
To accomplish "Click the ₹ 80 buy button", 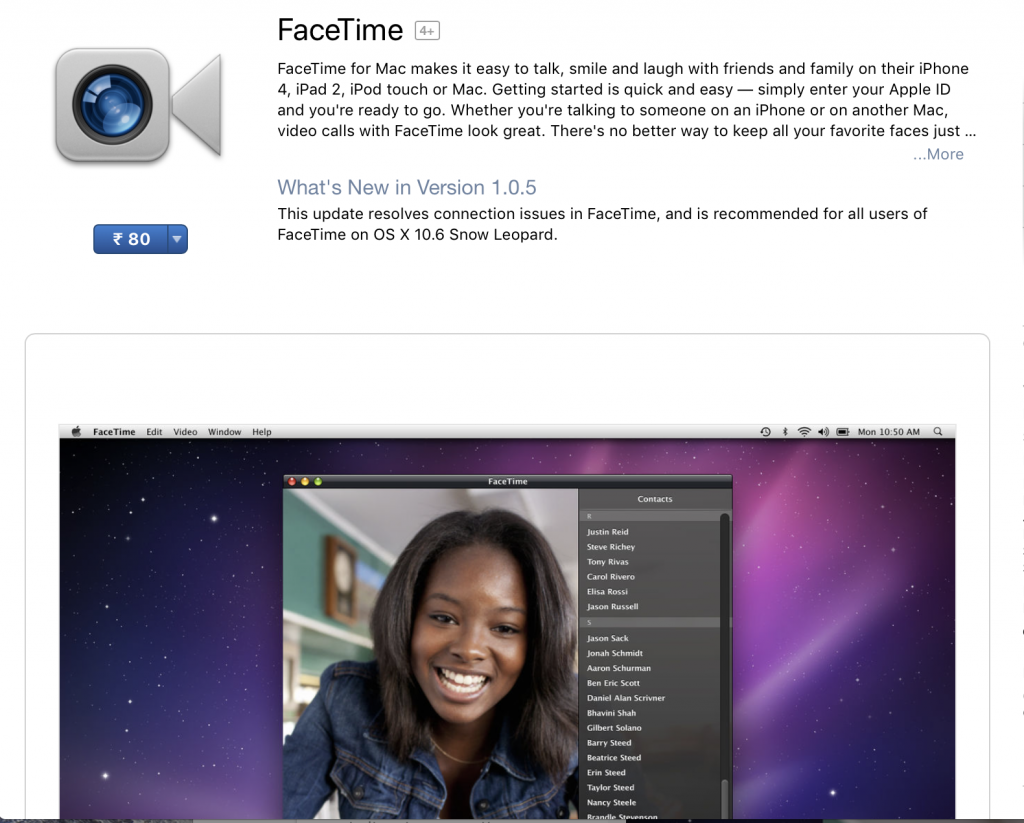I will [131, 239].
